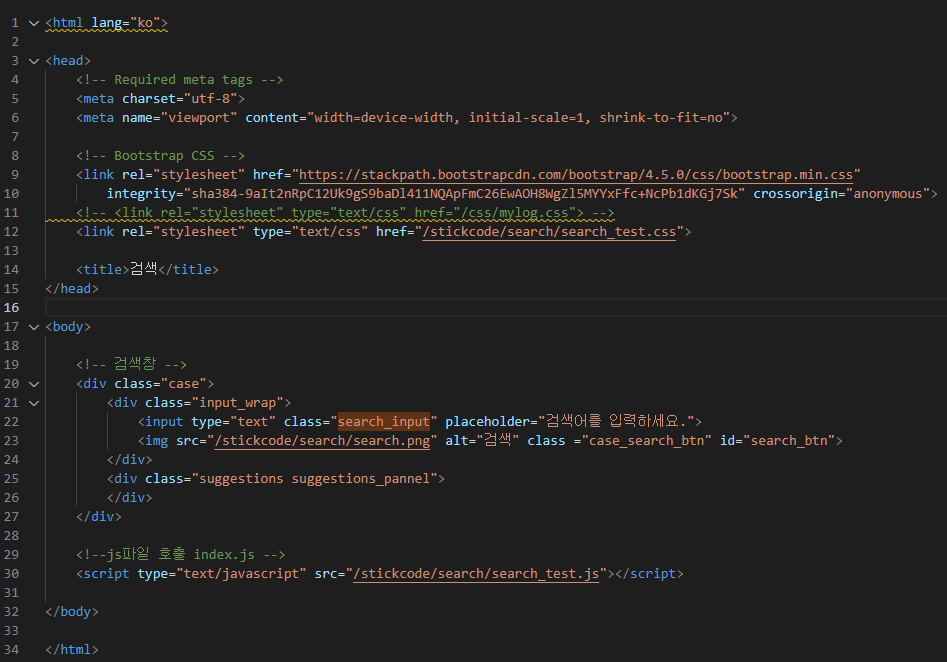Click the closing head tag

point(72,289)
